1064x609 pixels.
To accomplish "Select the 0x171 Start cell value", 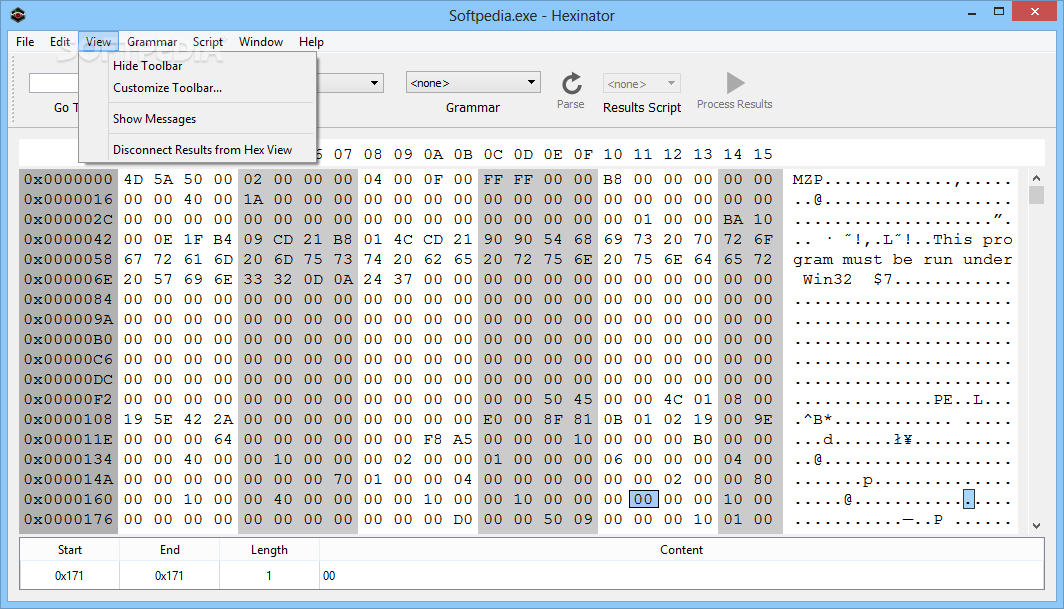I will pyautogui.click(x=69, y=576).
